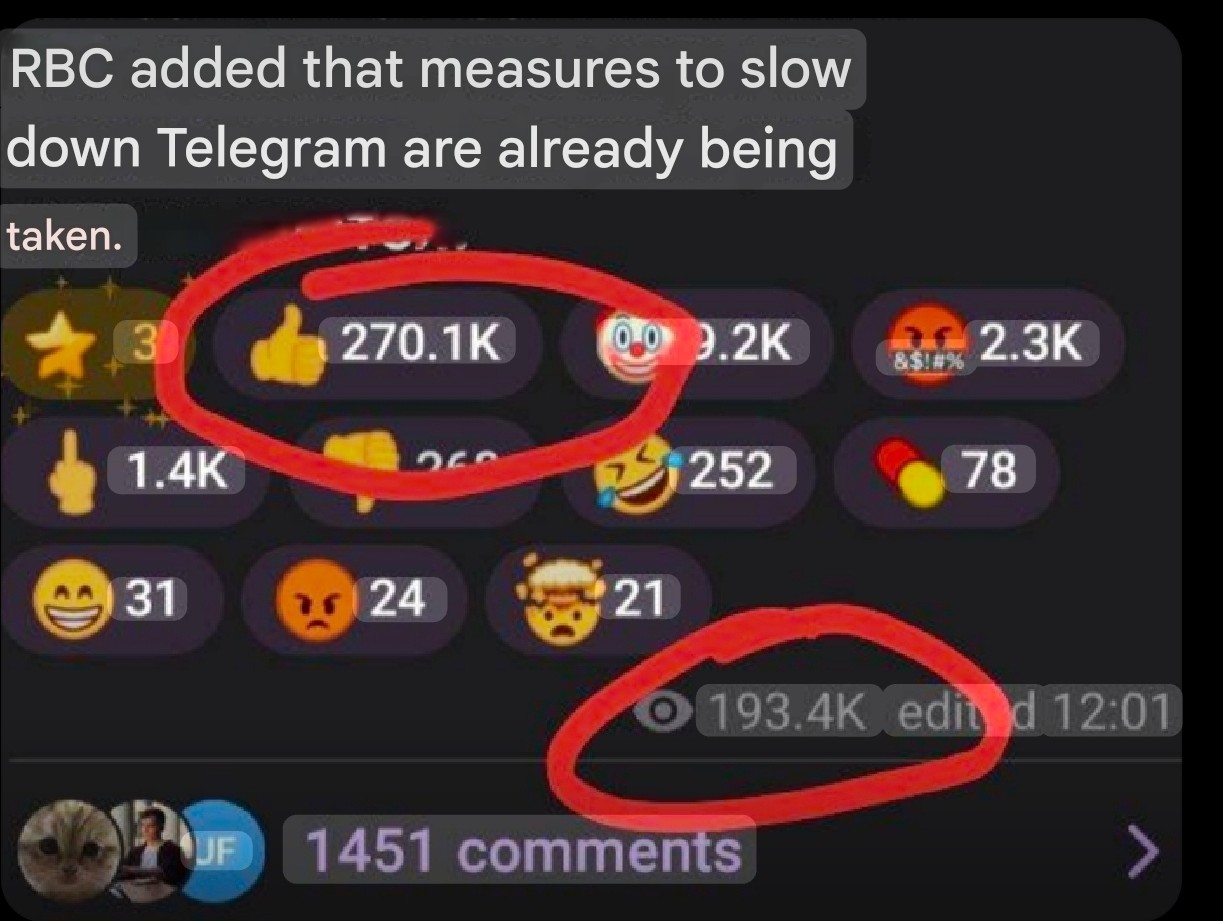Toggle the exploding head reaction 21
This screenshot has height=921, width=1223.
598,600
